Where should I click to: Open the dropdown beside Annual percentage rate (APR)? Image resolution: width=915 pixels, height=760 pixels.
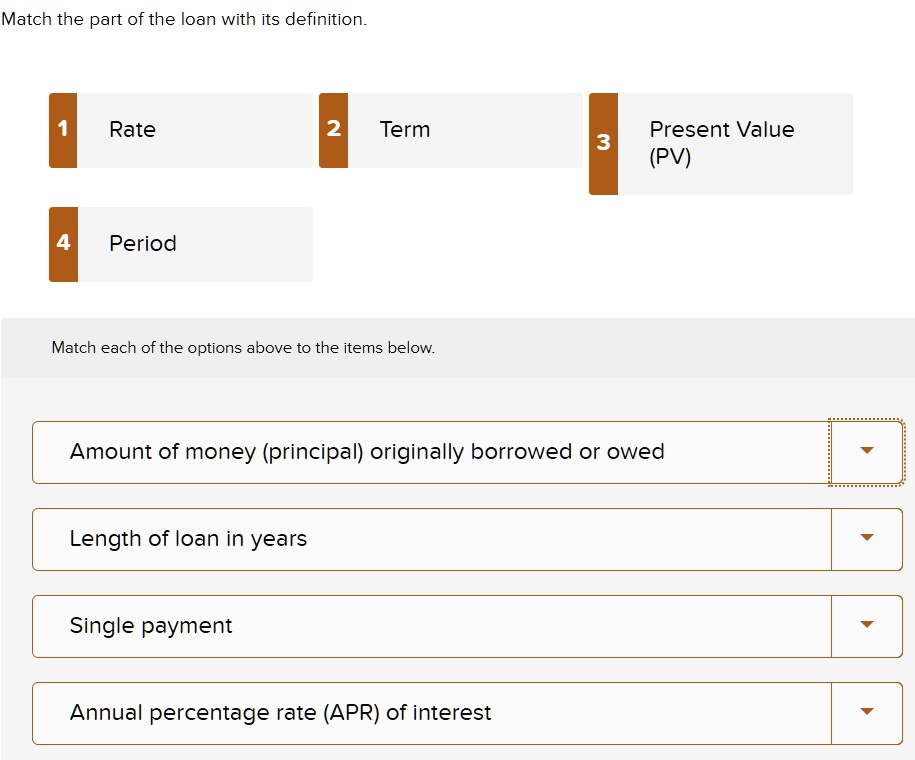tap(866, 712)
